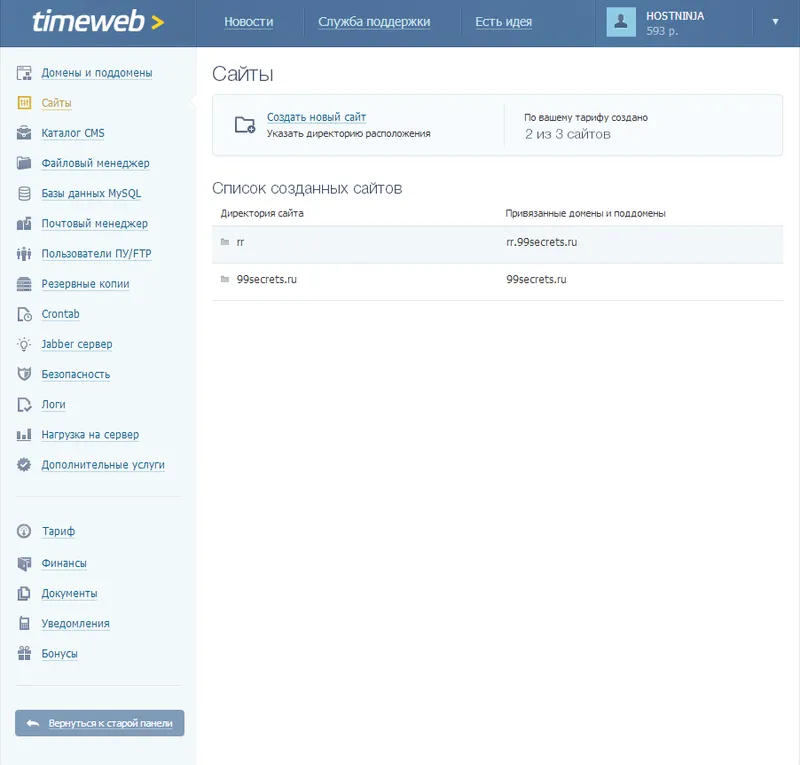The width and height of the screenshot is (800, 765).
Task: Click the Почтовый менеджер mailbox icon
Action: tap(24, 224)
